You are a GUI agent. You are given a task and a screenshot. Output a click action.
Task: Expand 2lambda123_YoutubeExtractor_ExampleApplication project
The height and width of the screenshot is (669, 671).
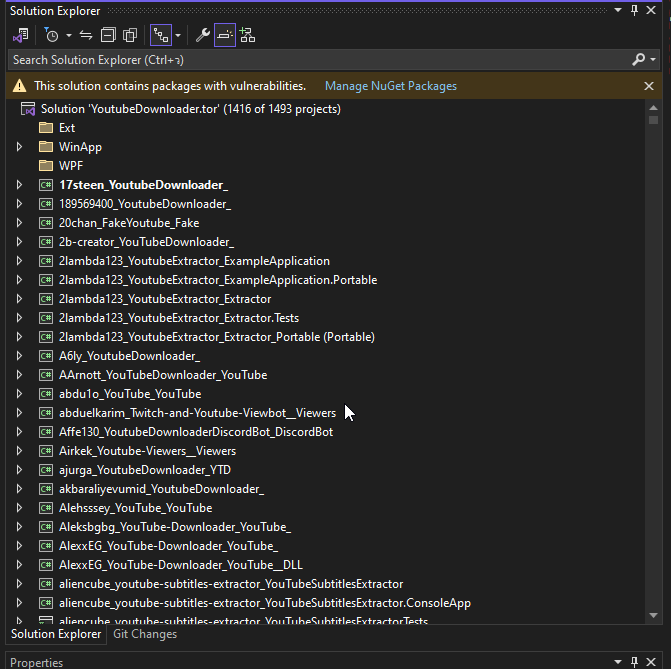coord(19,261)
